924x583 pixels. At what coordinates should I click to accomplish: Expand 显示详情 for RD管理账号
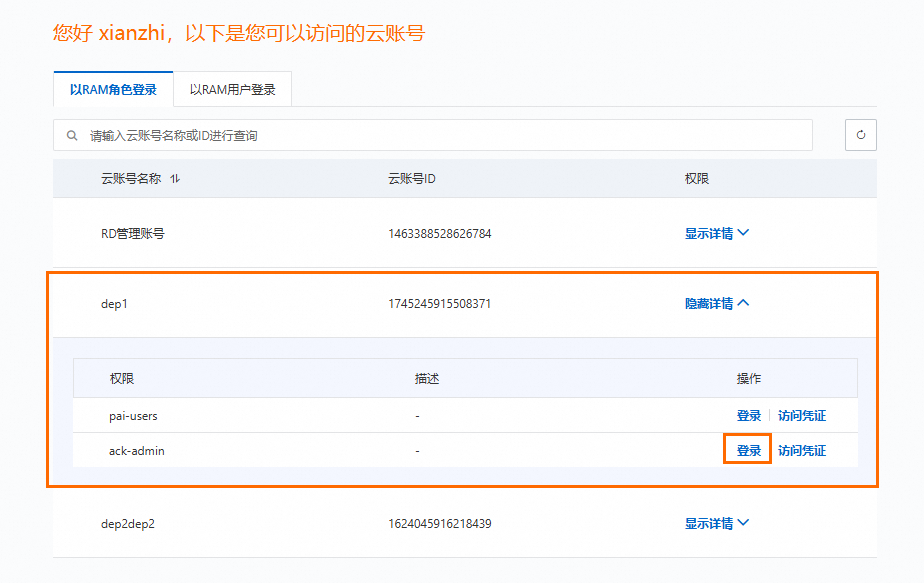(717, 233)
